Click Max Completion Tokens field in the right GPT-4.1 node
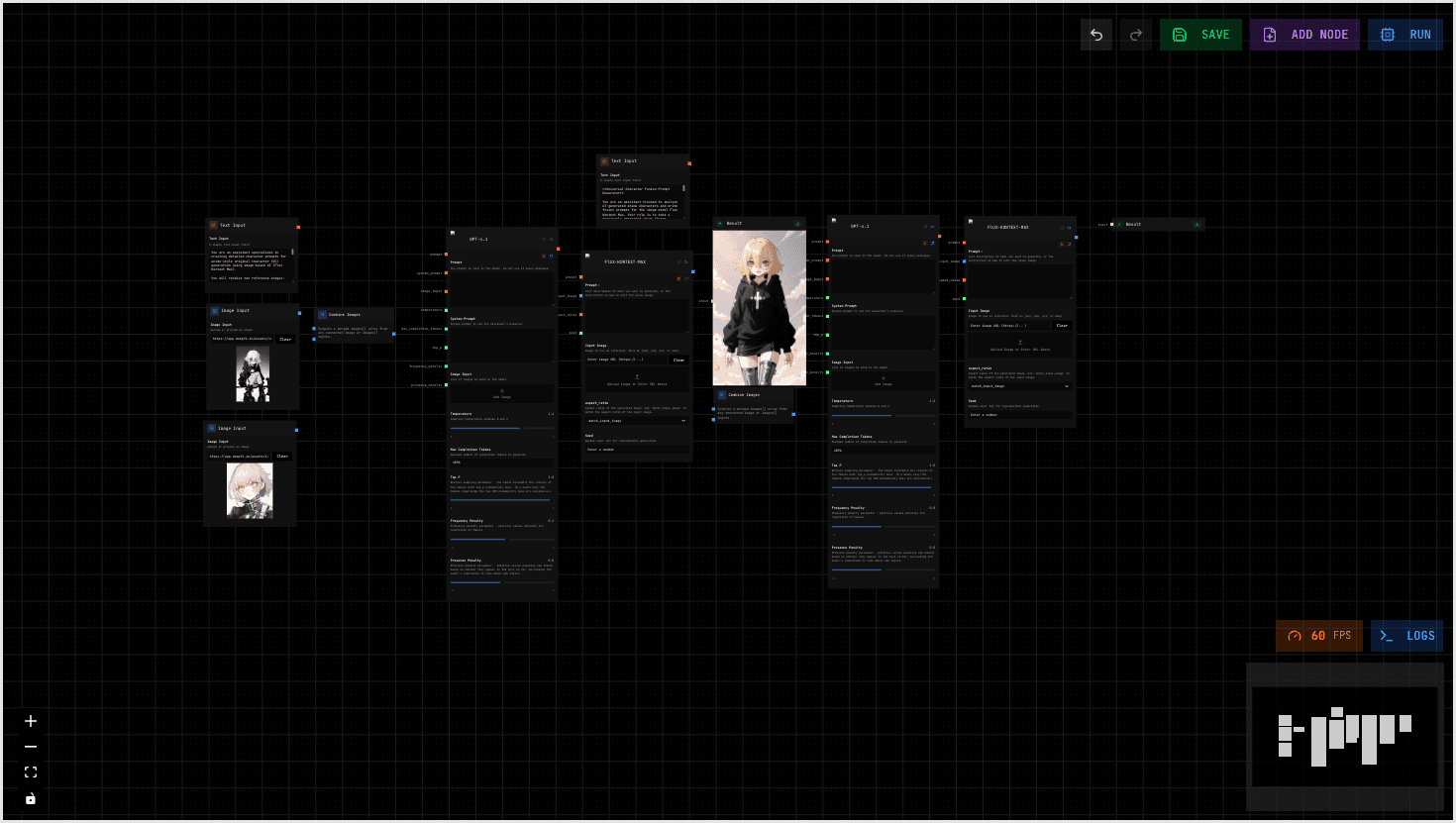The height and width of the screenshot is (823, 1456). click(x=884, y=451)
